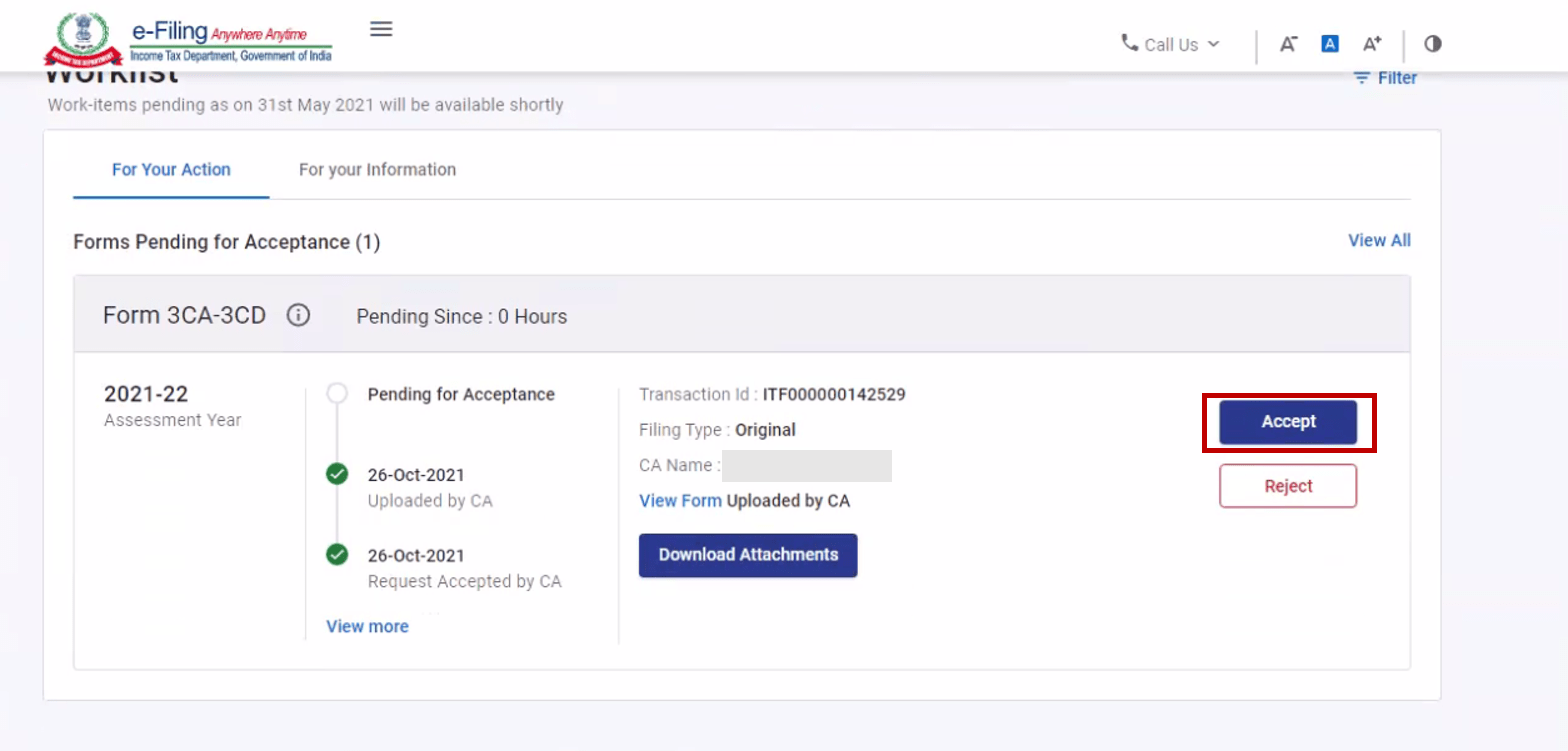
Task: Open the View Form link
Action: [x=680, y=501]
